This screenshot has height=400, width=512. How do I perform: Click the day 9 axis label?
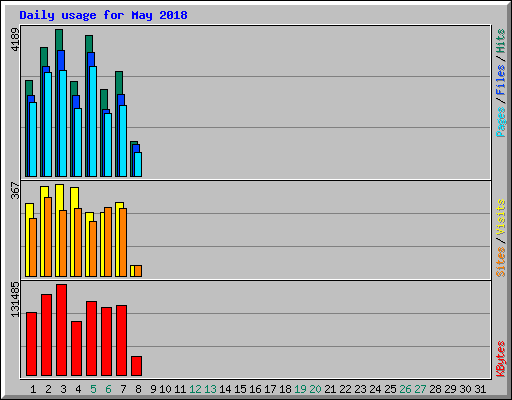click(153, 389)
